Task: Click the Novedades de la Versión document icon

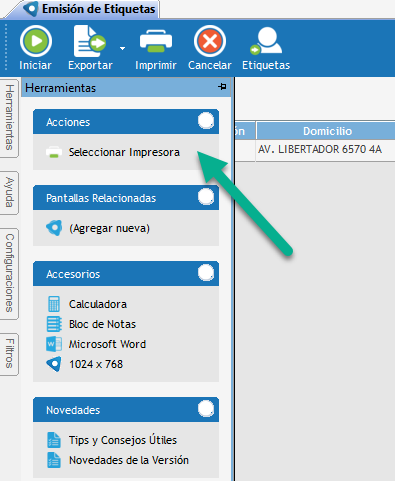Action: click(x=54, y=460)
